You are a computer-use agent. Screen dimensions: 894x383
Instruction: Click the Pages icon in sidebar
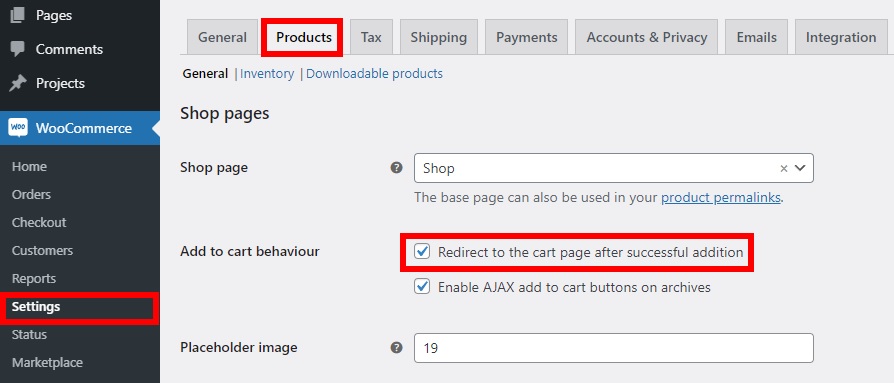pyautogui.click(x=18, y=15)
